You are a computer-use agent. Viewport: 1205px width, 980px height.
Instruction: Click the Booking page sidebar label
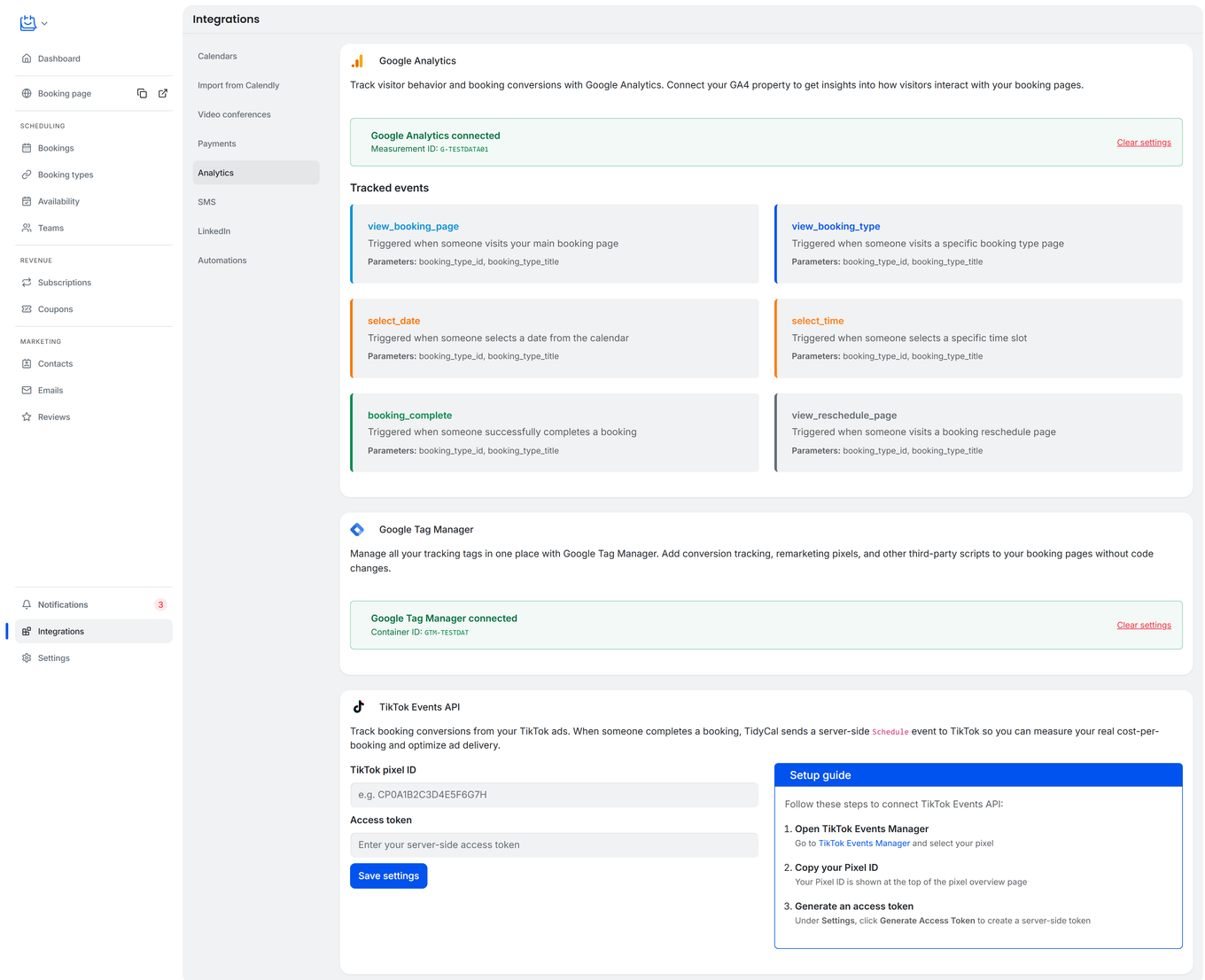(x=65, y=93)
